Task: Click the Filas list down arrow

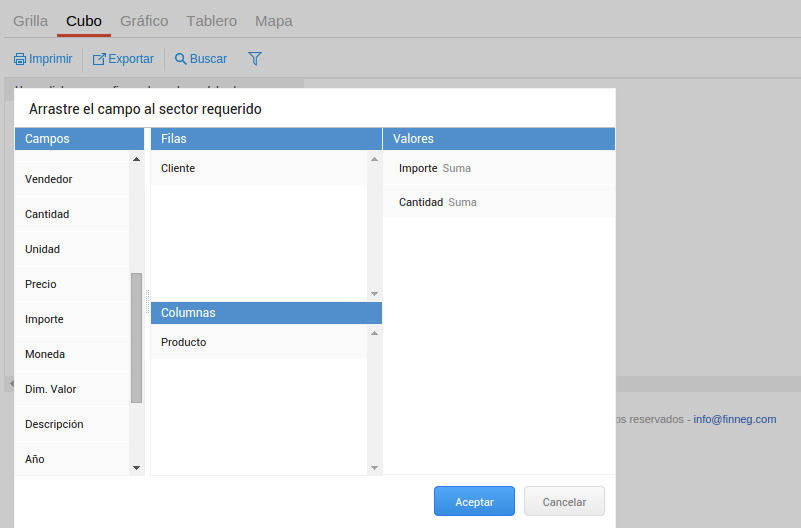Action: pos(375,294)
